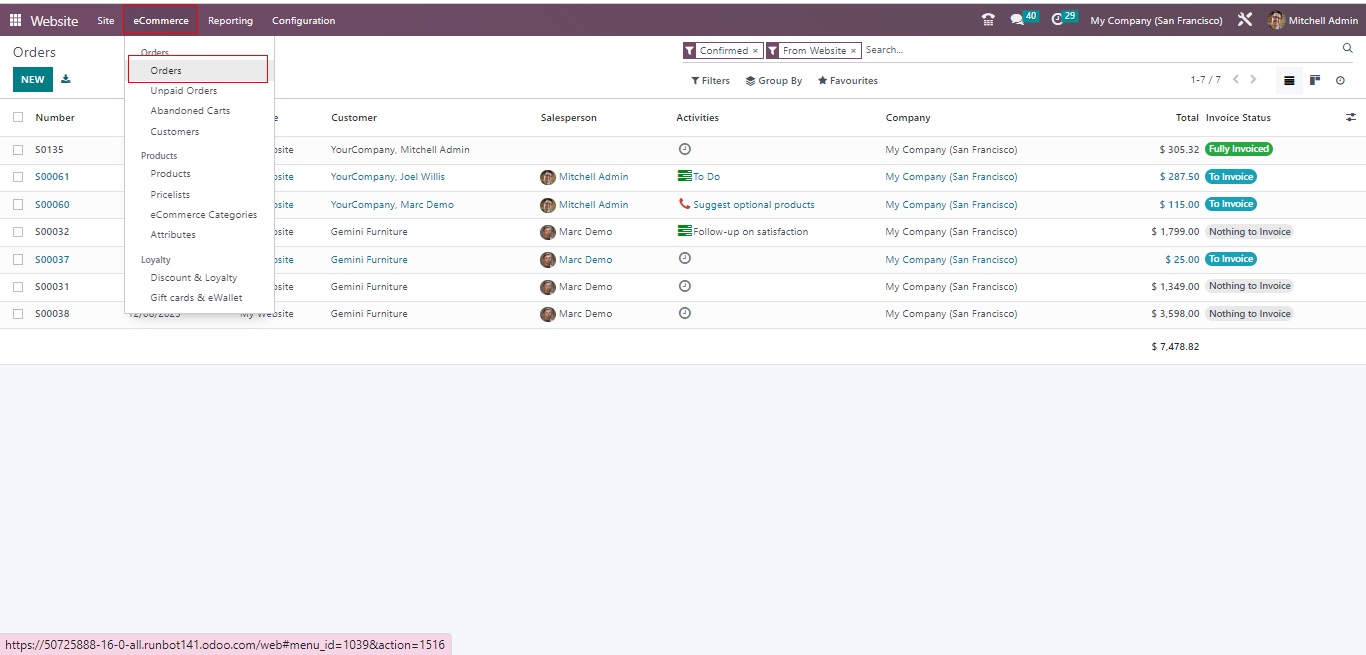Expand the Favourites dropdown
Screen dimensions: 1366x655
[848, 81]
